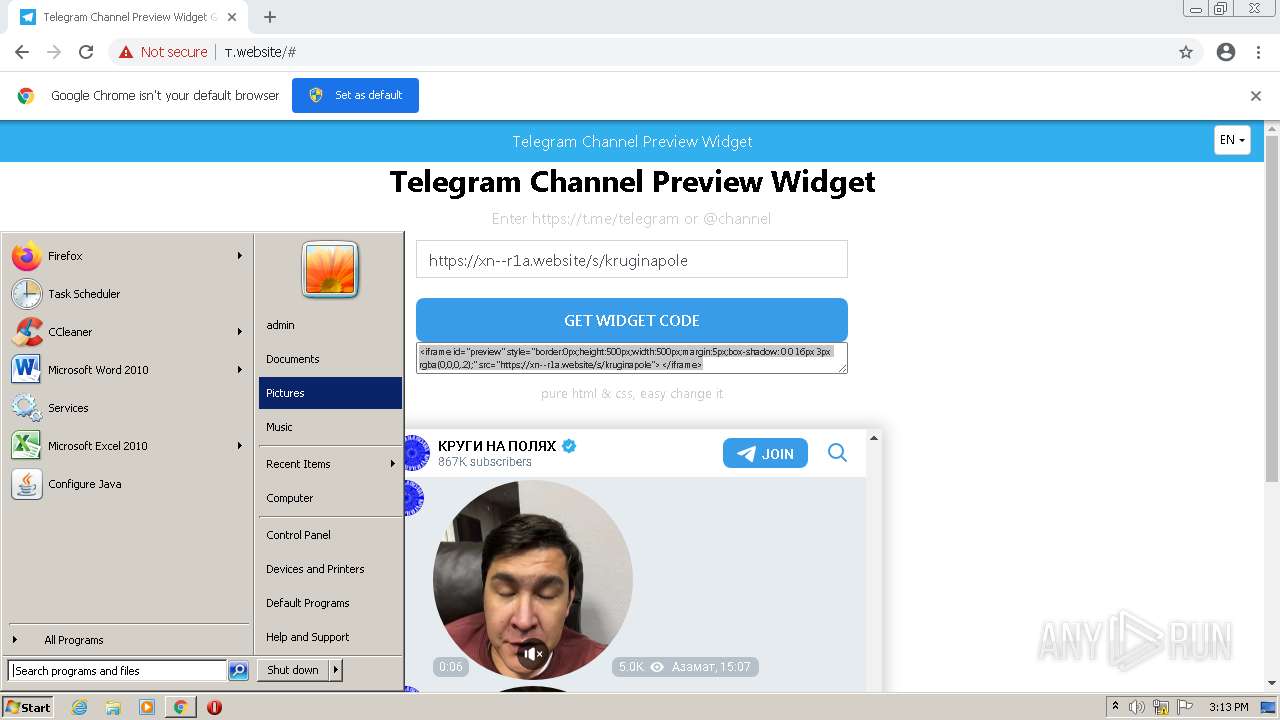Launch Microsoft Excel 2010 shortcut

(125, 446)
